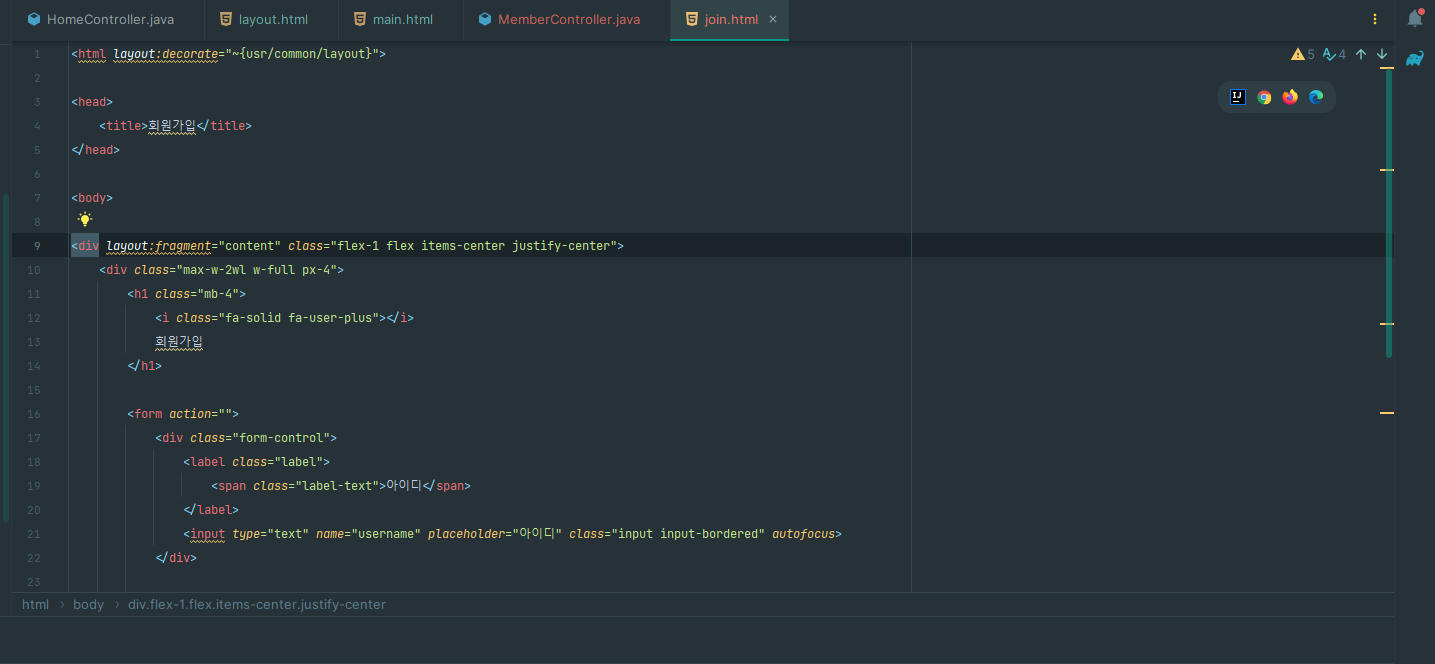Click the 회원가입 heading text on line 13
Screen dimensions: 1435x664
tap(179, 342)
